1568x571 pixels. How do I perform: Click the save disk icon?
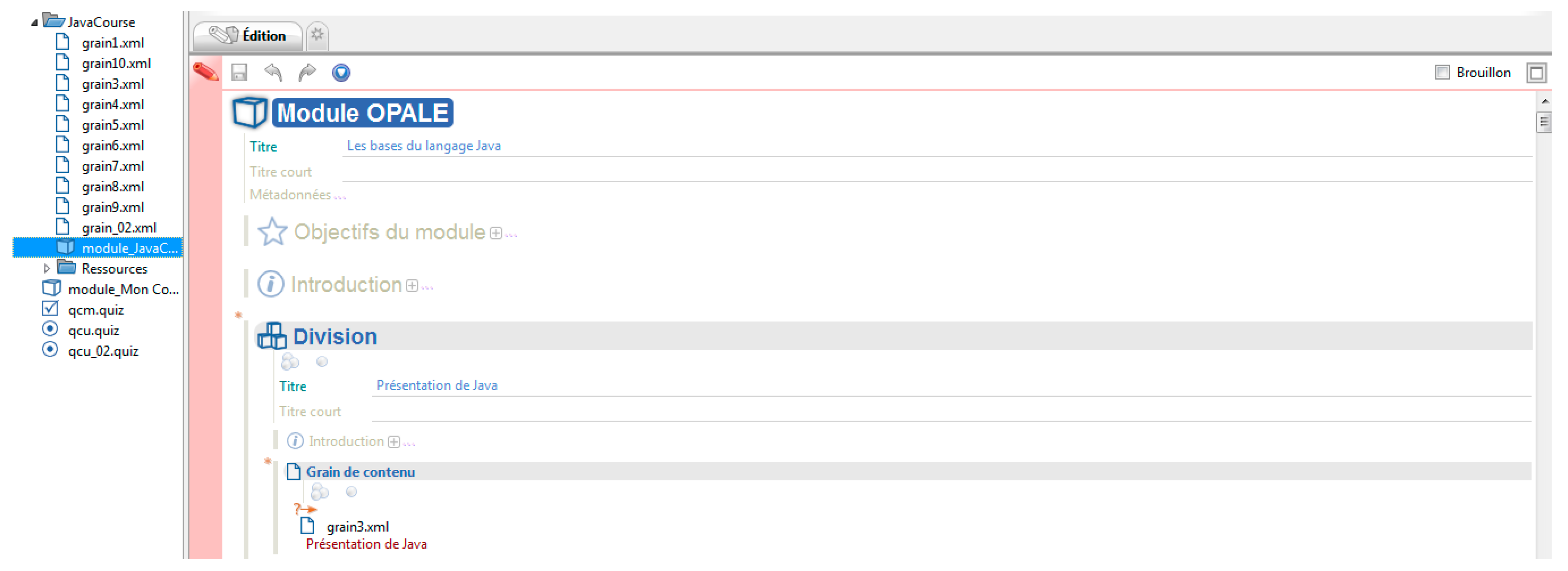pos(239,72)
